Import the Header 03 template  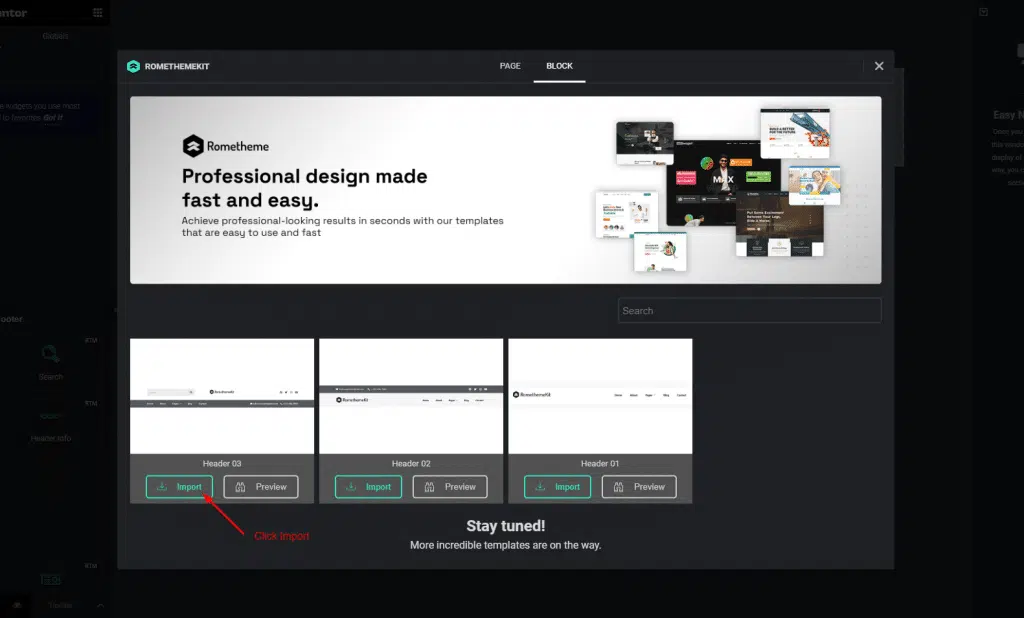179,487
